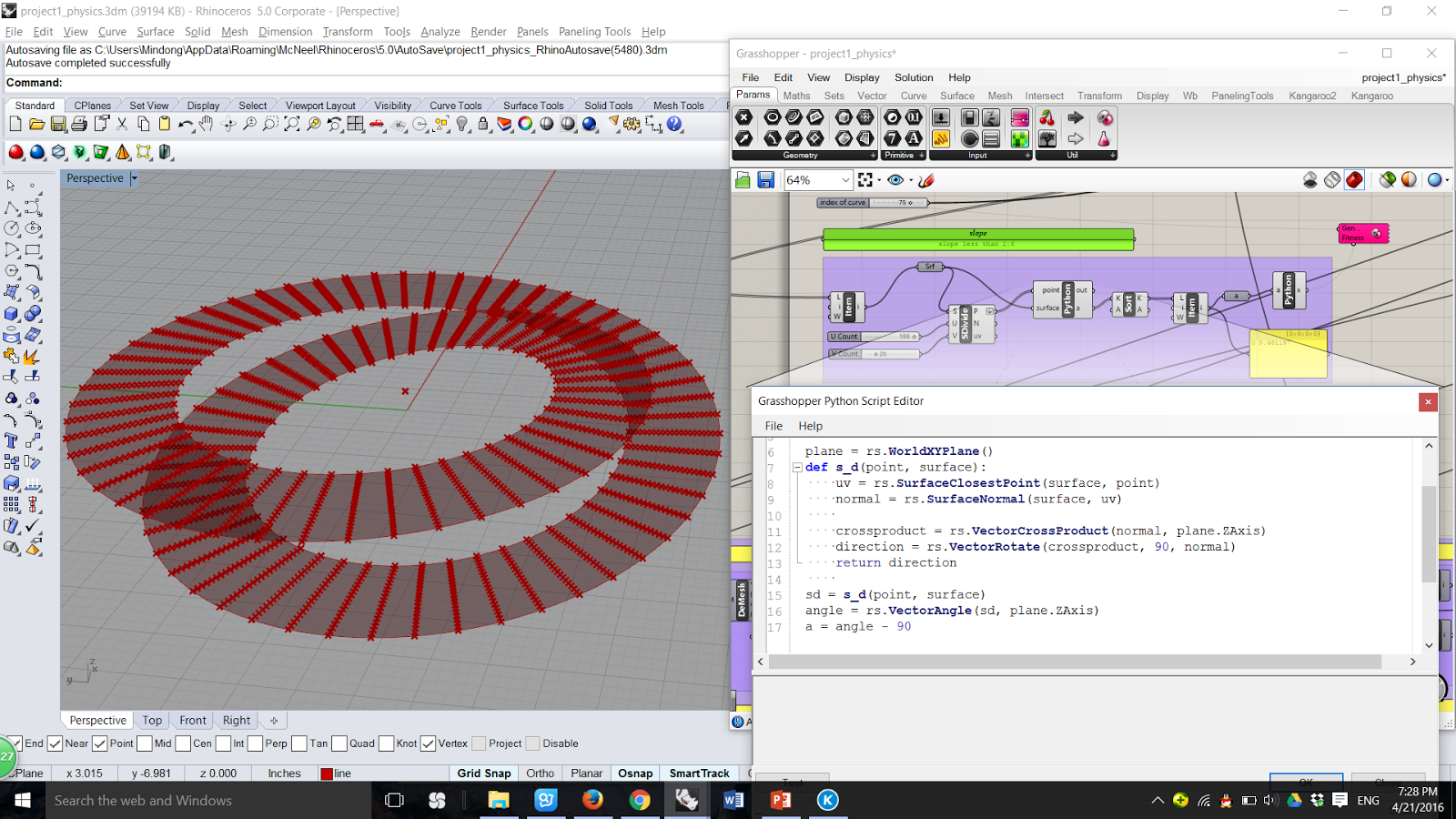The height and width of the screenshot is (819, 1456).
Task: Click the Open file folder icon in Rhino
Action: (x=36, y=124)
